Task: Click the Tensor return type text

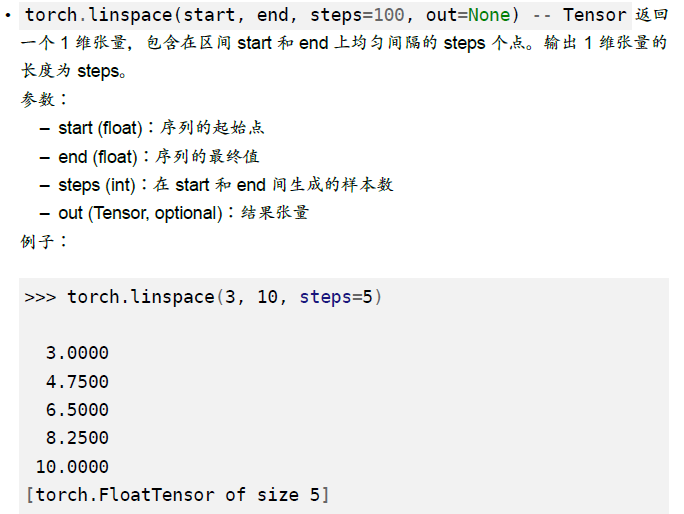Action: click(x=594, y=15)
